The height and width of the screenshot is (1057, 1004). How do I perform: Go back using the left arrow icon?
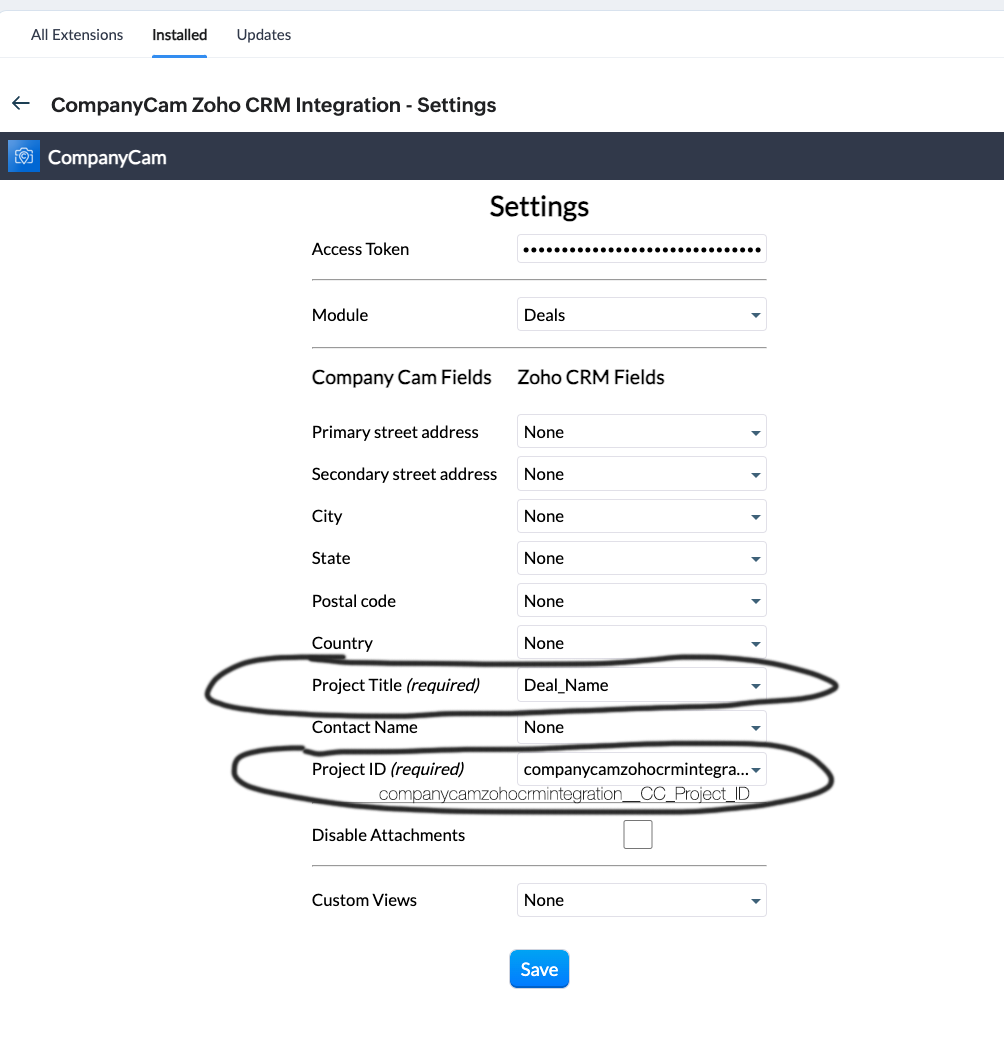coord(21,104)
